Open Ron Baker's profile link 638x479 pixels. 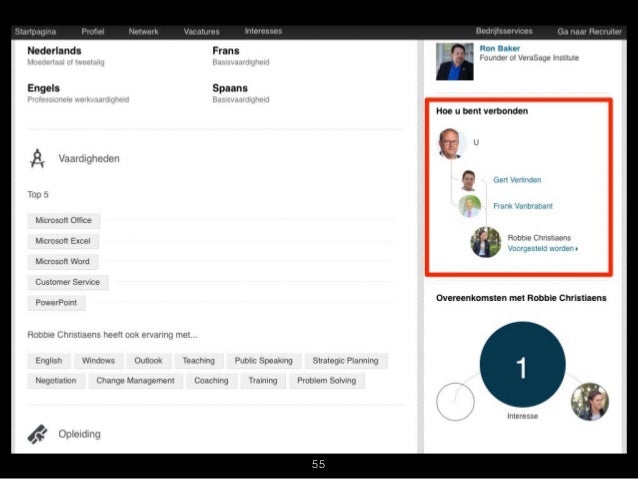tap(500, 48)
